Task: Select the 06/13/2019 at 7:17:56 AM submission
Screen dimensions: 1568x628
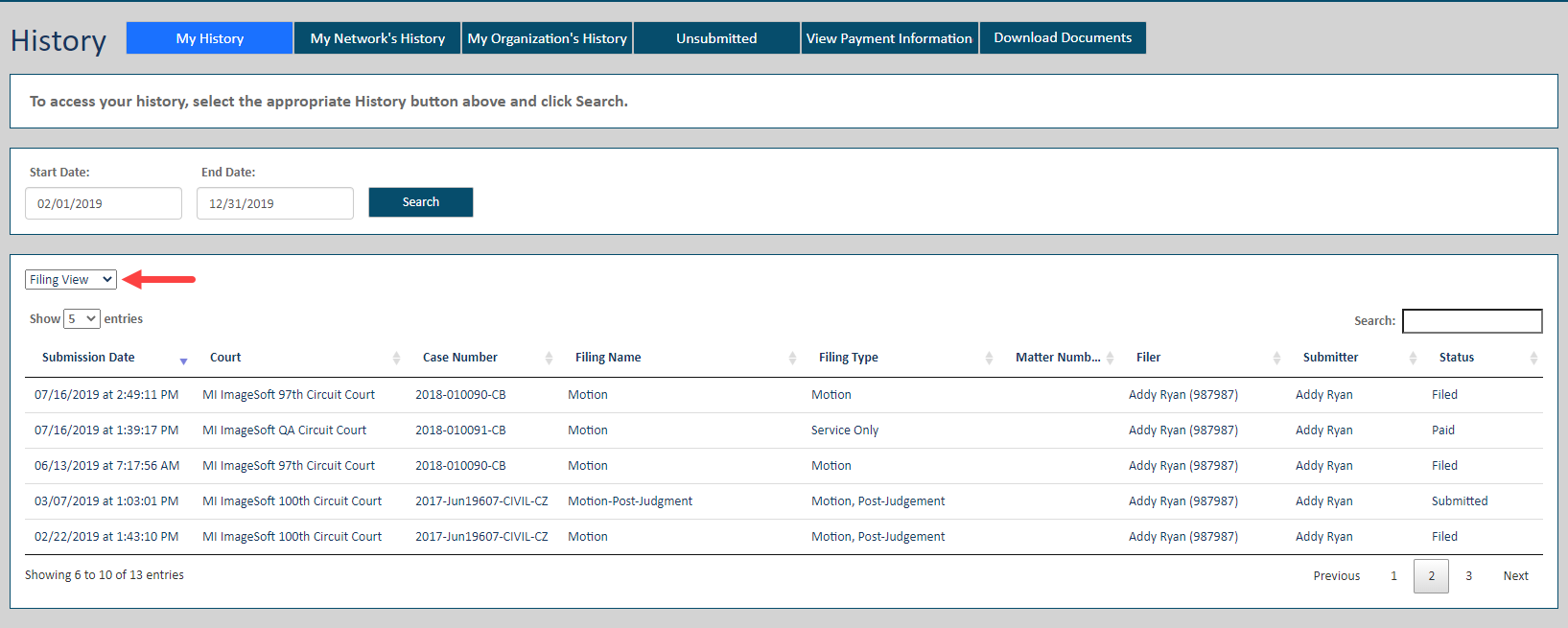Action: click(x=107, y=466)
